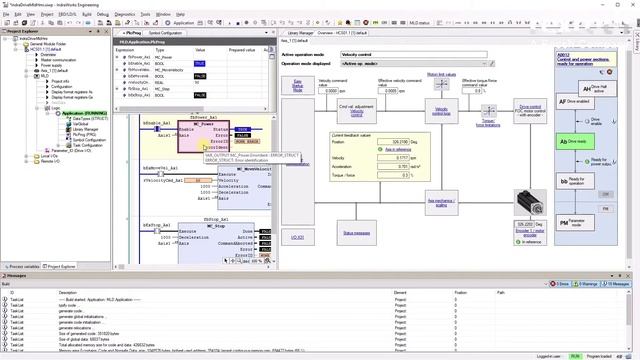Click the pencil icon next to Operation mode displayed
Image resolution: width=640 pixels, height=360 pixels.
click(492, 64)
